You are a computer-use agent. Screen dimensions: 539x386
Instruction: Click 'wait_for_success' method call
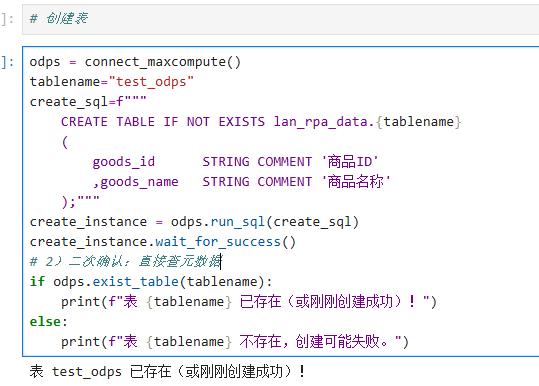click(x=218, y=242)
